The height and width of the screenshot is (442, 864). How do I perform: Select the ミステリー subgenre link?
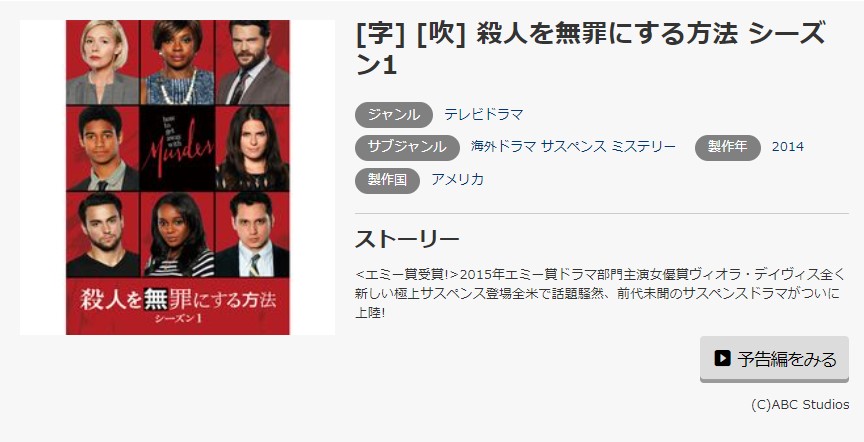coord(644,147)
